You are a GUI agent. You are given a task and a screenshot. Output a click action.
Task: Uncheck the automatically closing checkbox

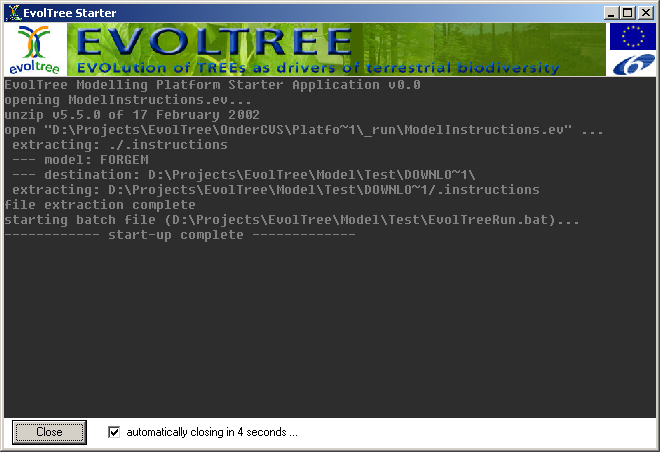coord(114,432)
